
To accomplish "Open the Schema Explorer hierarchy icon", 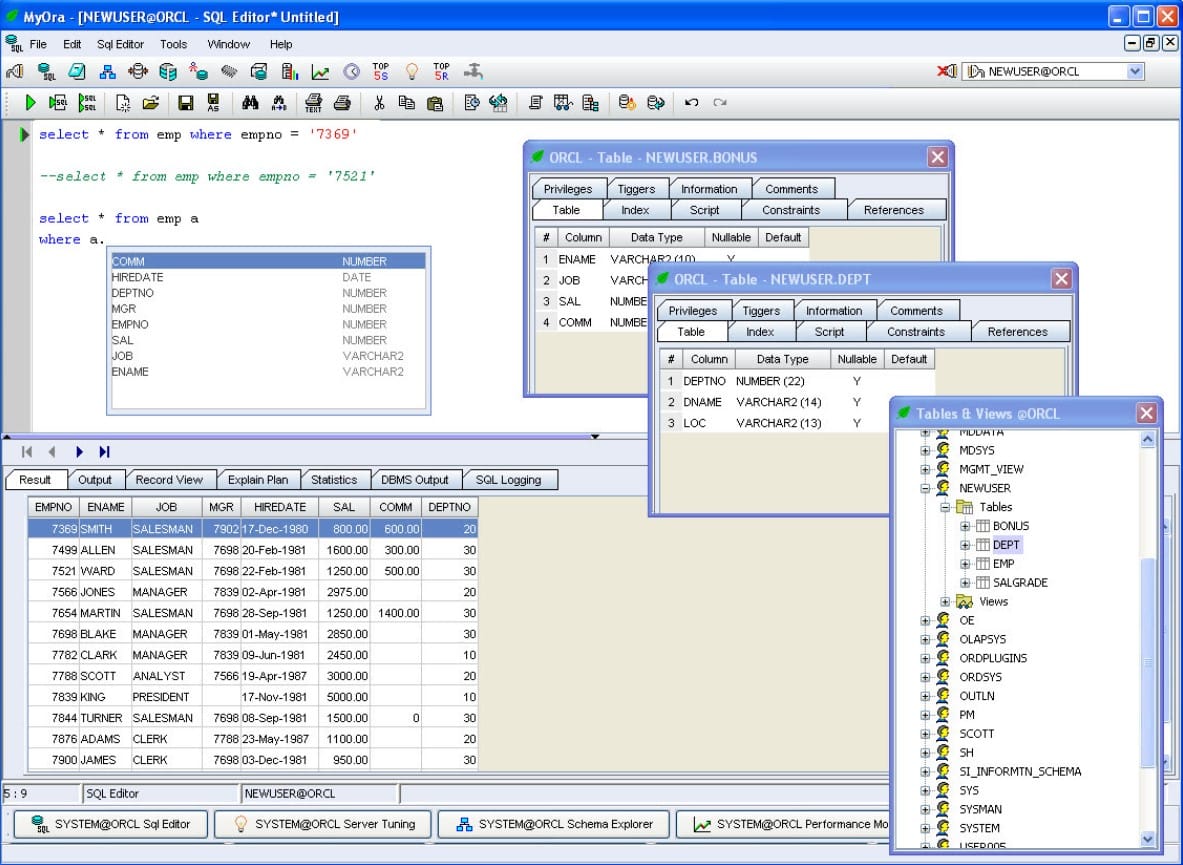I will click(x=108, y=72).
